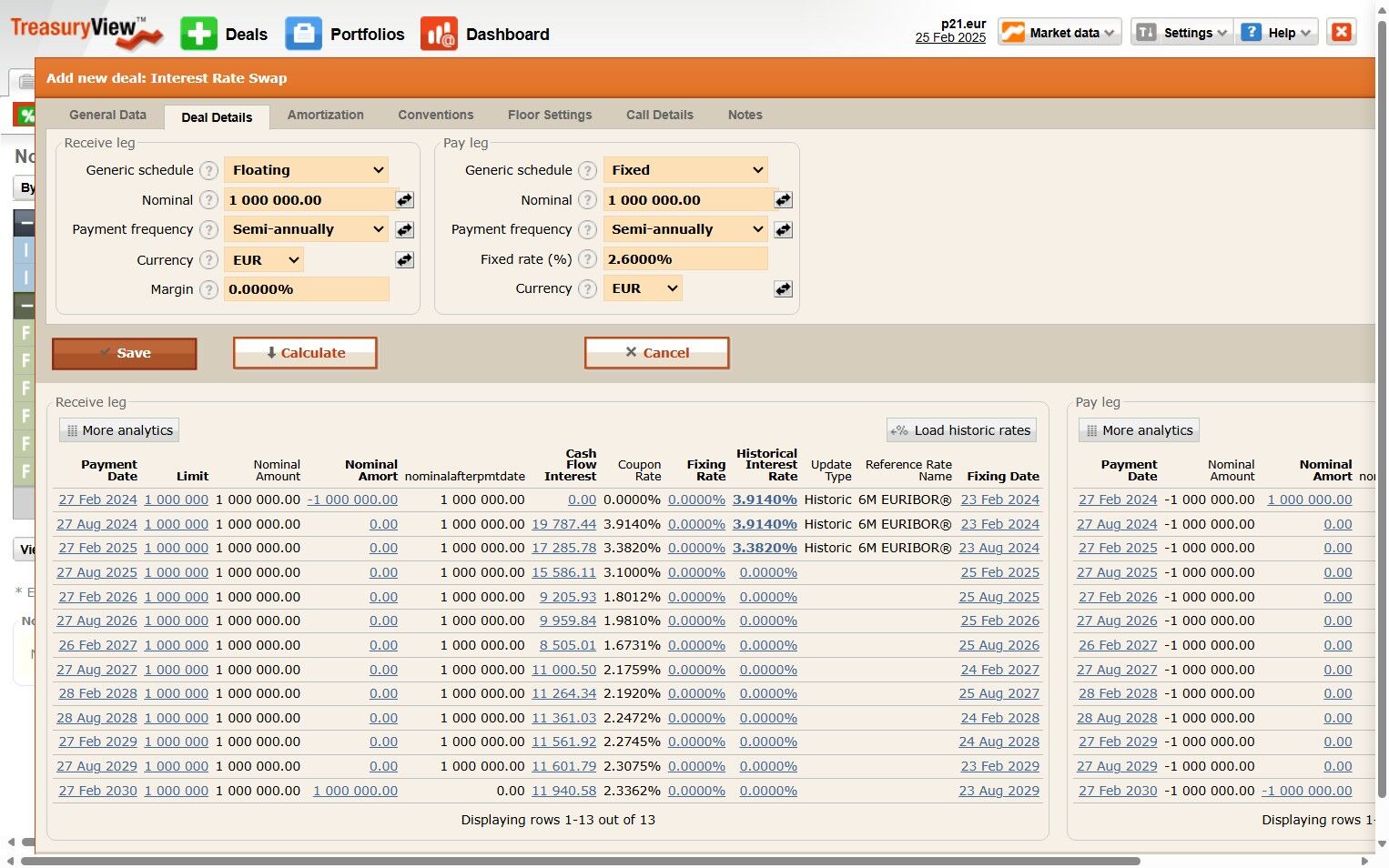Click the Margin input field
1389x868 pixels.
point(306,289)
